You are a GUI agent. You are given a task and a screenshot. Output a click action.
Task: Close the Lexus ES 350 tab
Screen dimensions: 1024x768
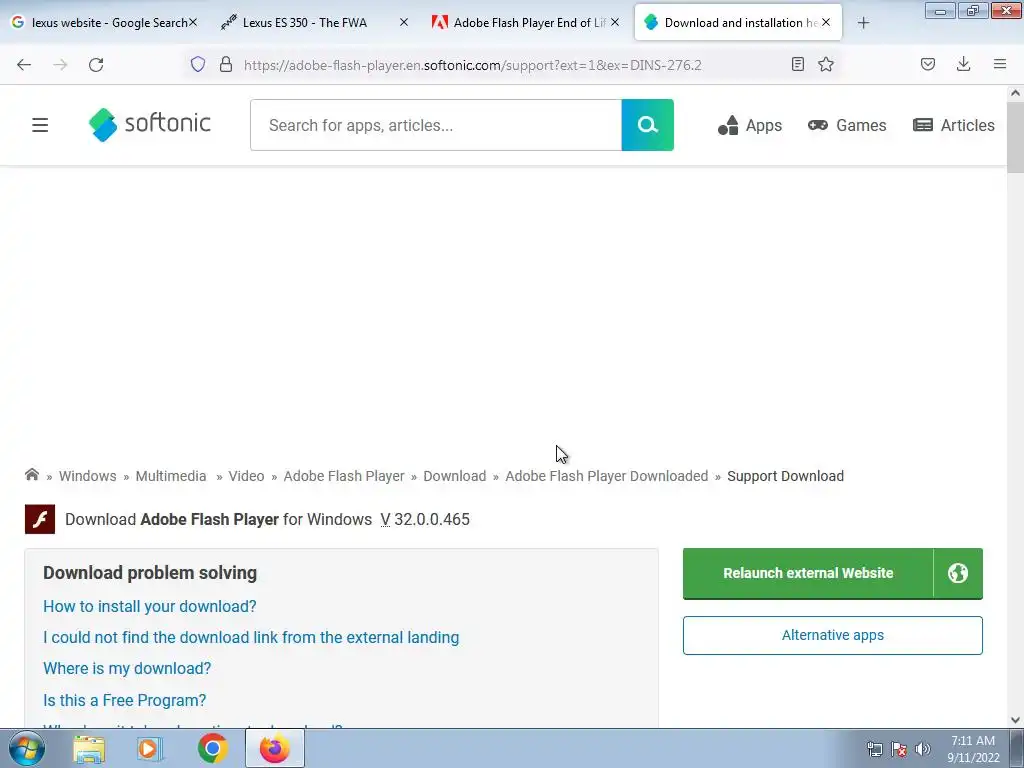(404, 22)
